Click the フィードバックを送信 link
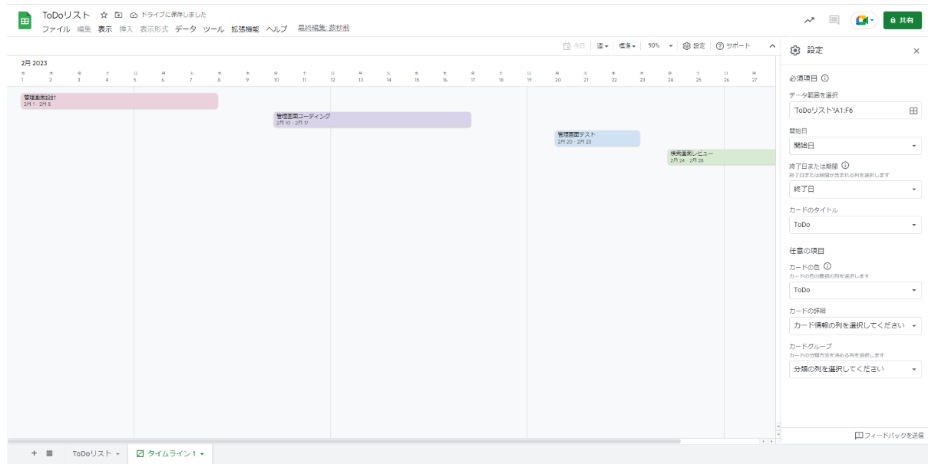 (x=887, y=436)
